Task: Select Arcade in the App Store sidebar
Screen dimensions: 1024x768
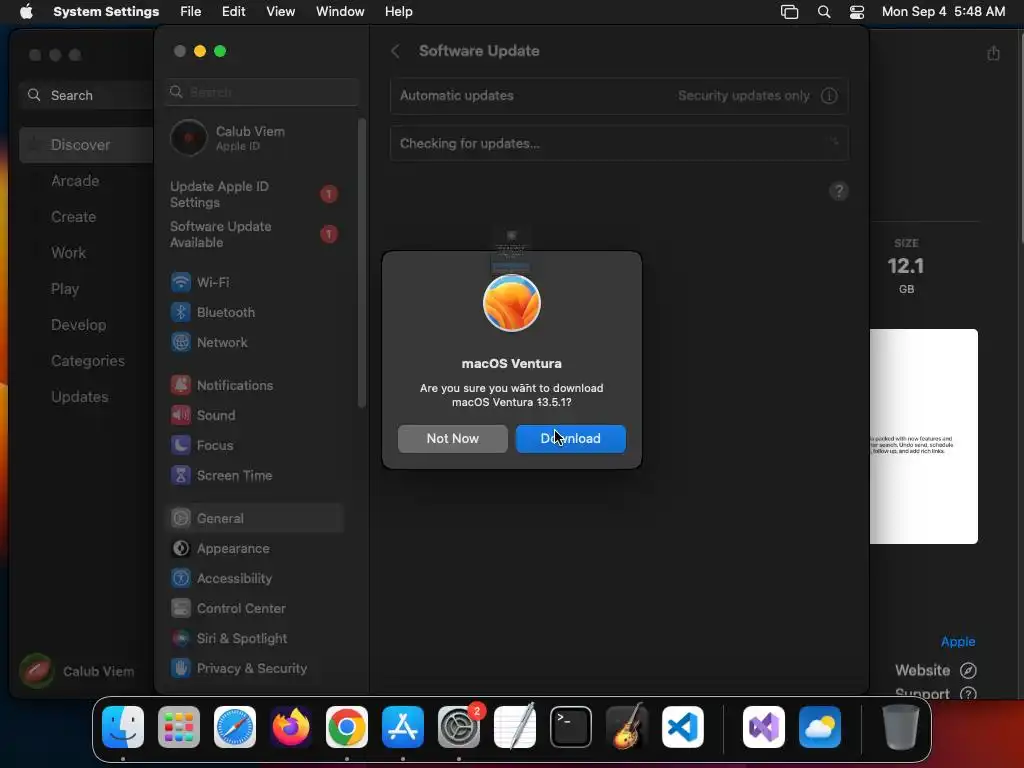Action: [x=75, y=181]
